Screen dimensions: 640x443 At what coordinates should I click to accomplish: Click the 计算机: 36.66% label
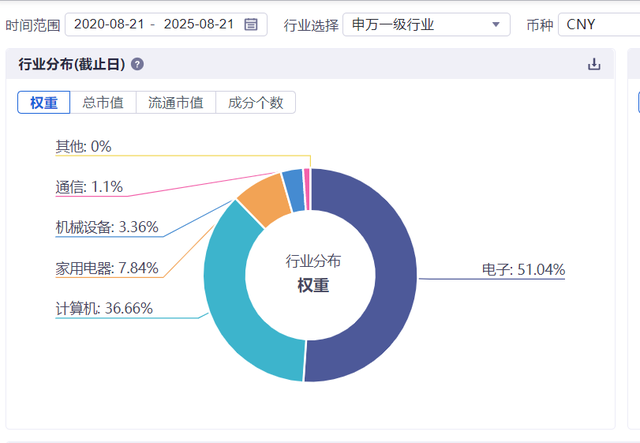(104, 308)
